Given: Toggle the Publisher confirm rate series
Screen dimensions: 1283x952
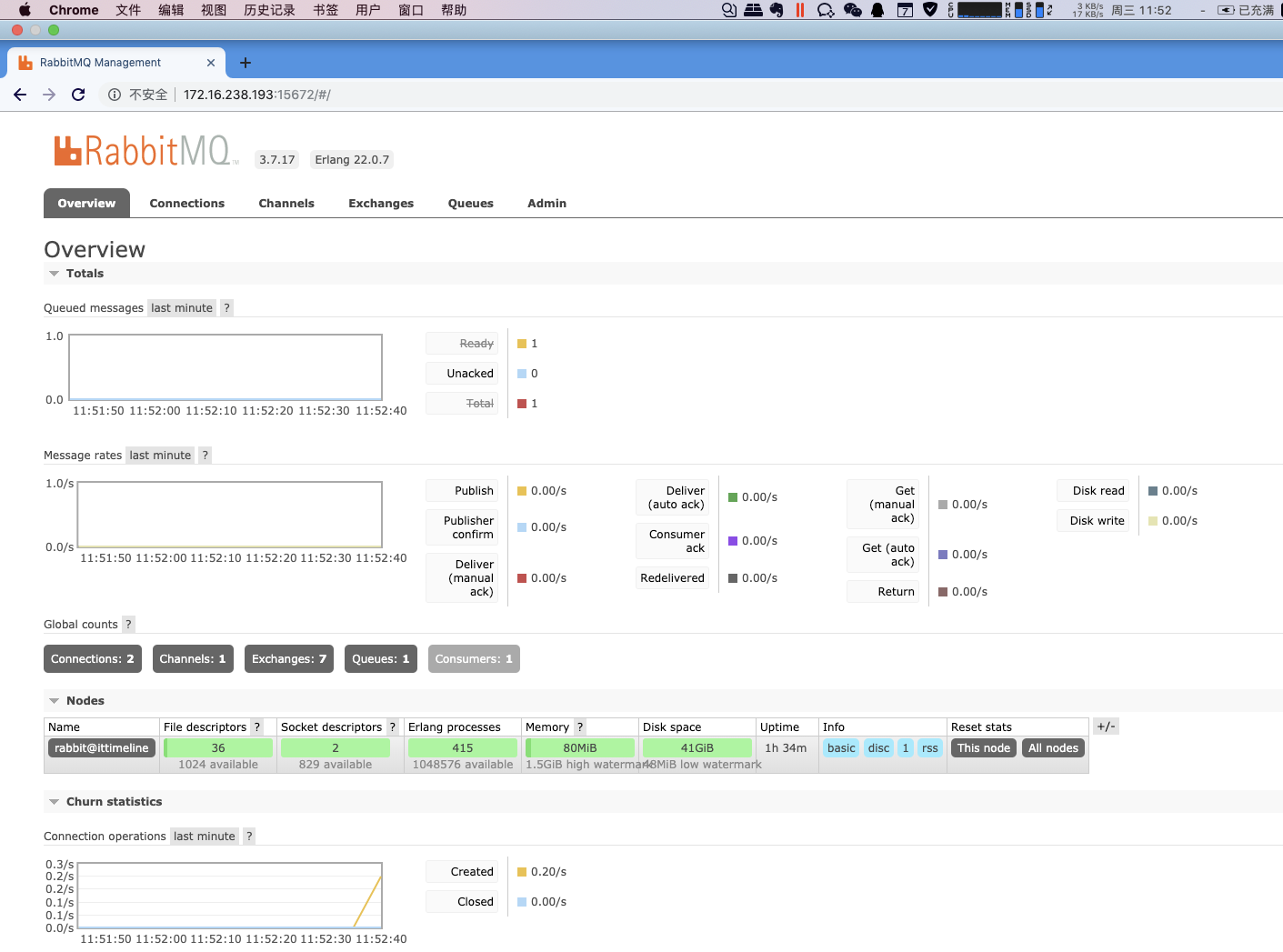Looking at the screenshot, I should coord(462,527).
